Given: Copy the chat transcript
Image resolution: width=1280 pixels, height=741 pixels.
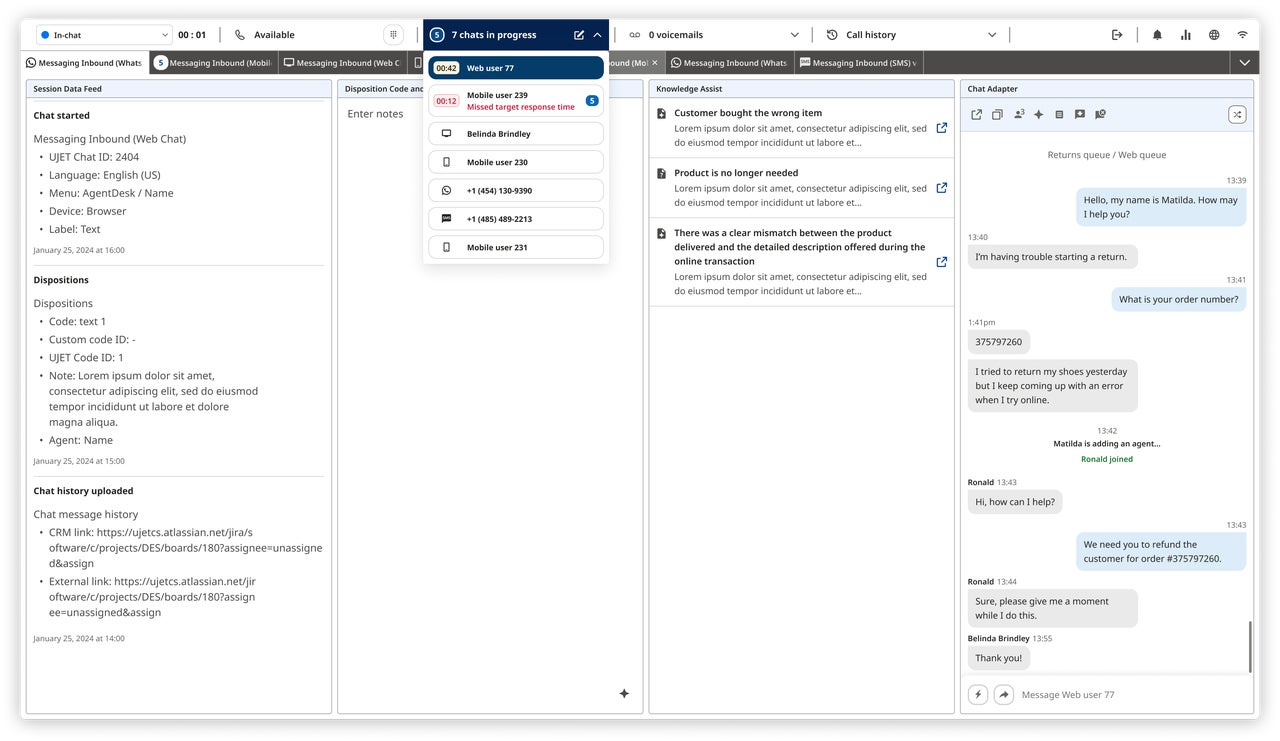Looking at the screenshot, I should click(x=997, y=114).
